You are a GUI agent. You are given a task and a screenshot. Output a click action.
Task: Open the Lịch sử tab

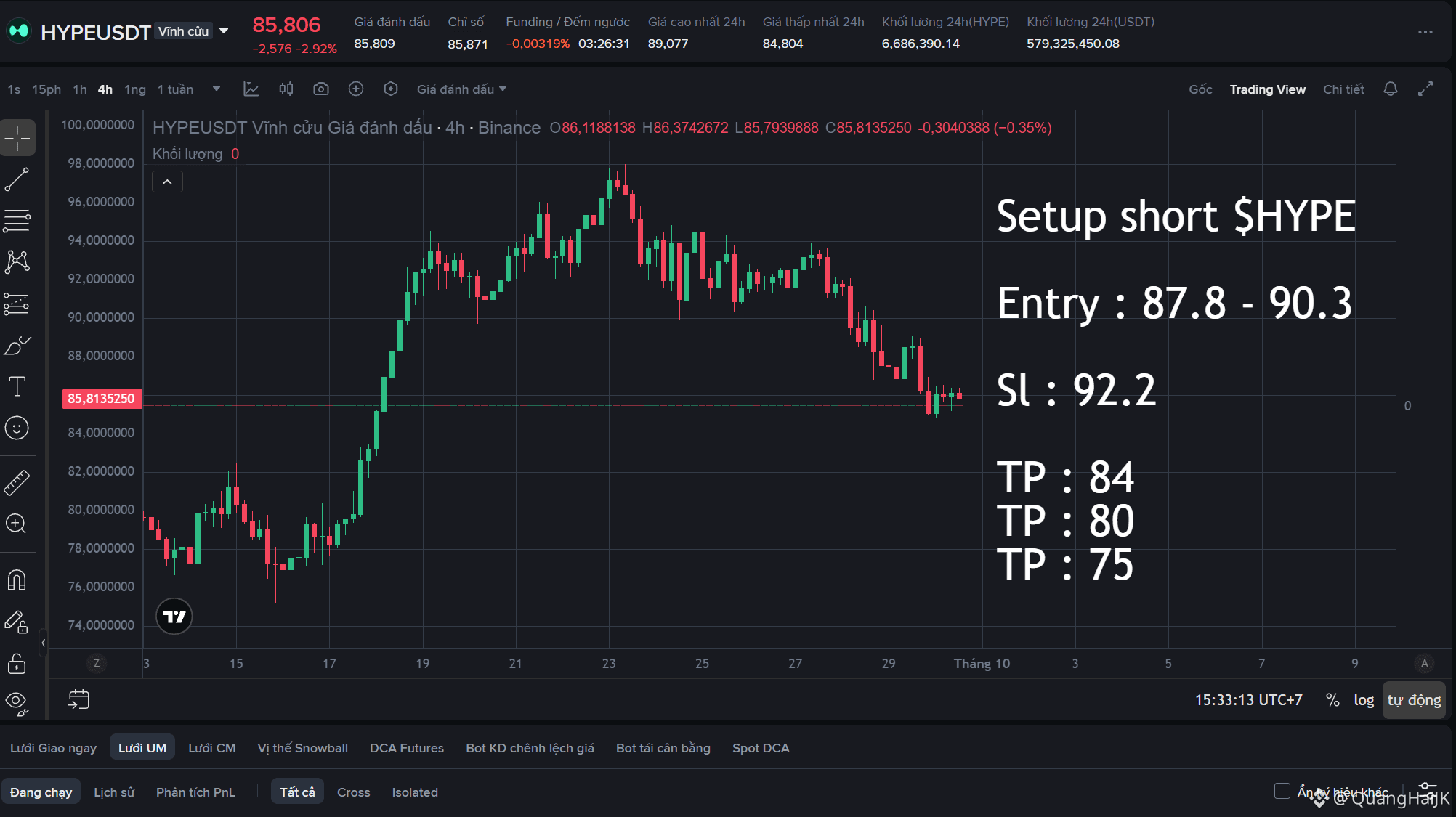coord(114,792)
